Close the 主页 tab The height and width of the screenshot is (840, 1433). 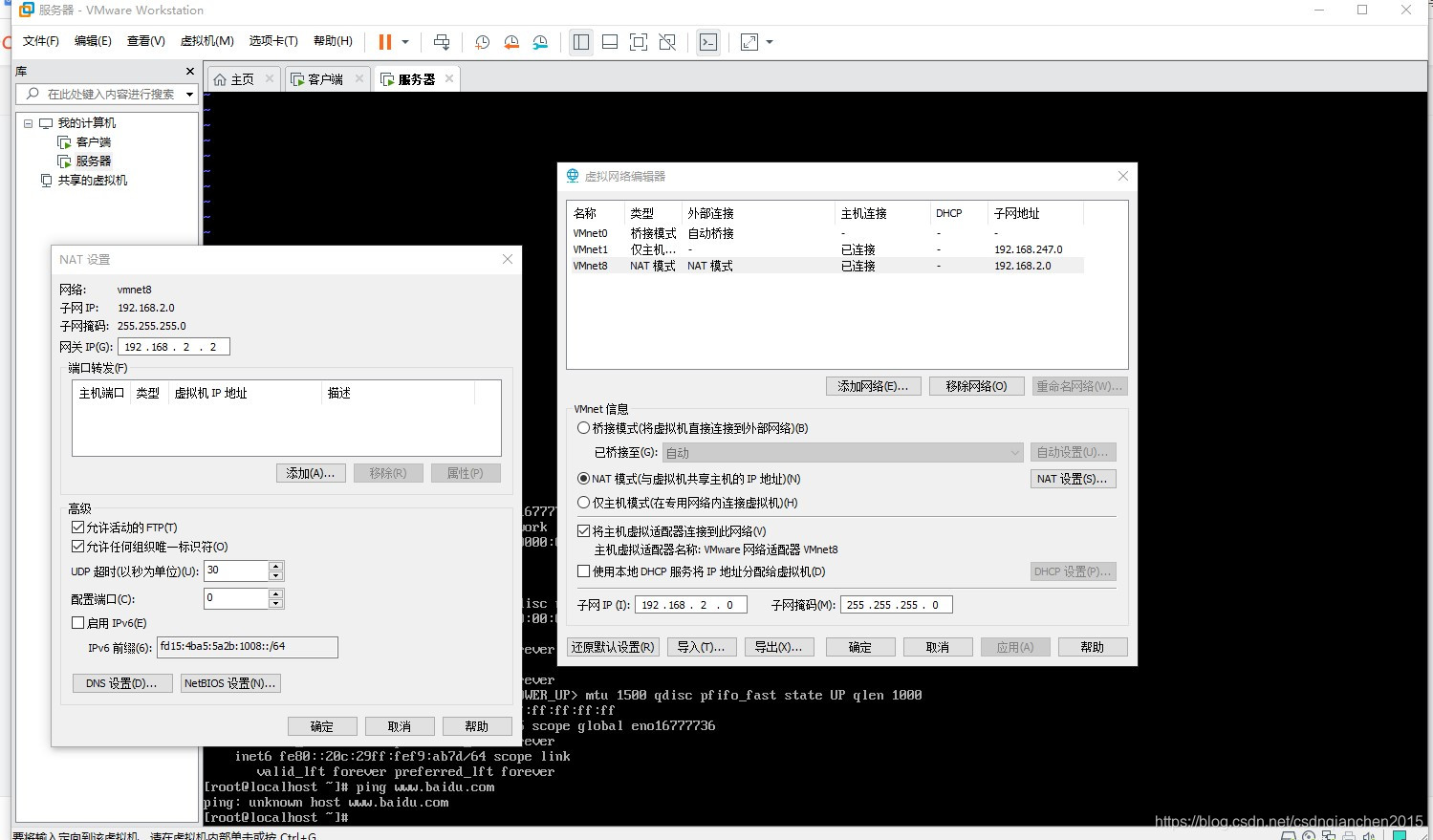point(270,79)
